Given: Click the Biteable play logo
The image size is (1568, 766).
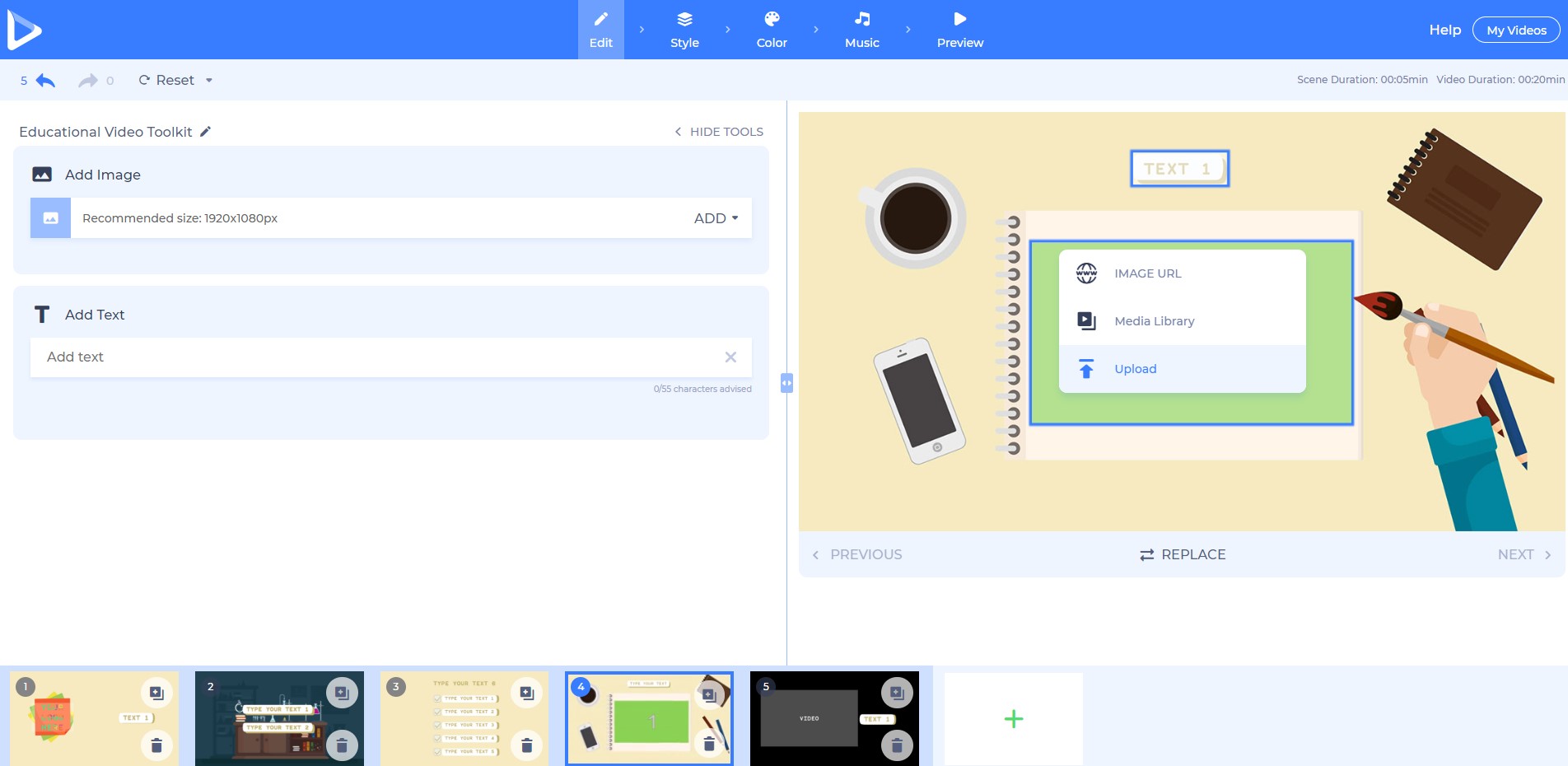Looking at the screenshot, I should click(x=25, y=29).
